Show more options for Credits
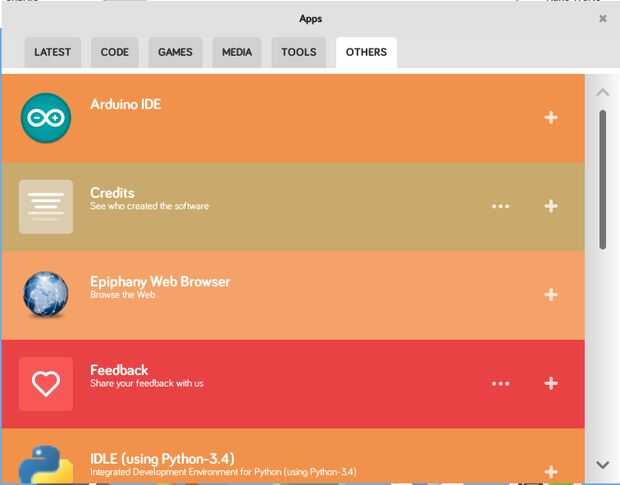The height and width of the screenshot is (485, 620). (501, 206)
